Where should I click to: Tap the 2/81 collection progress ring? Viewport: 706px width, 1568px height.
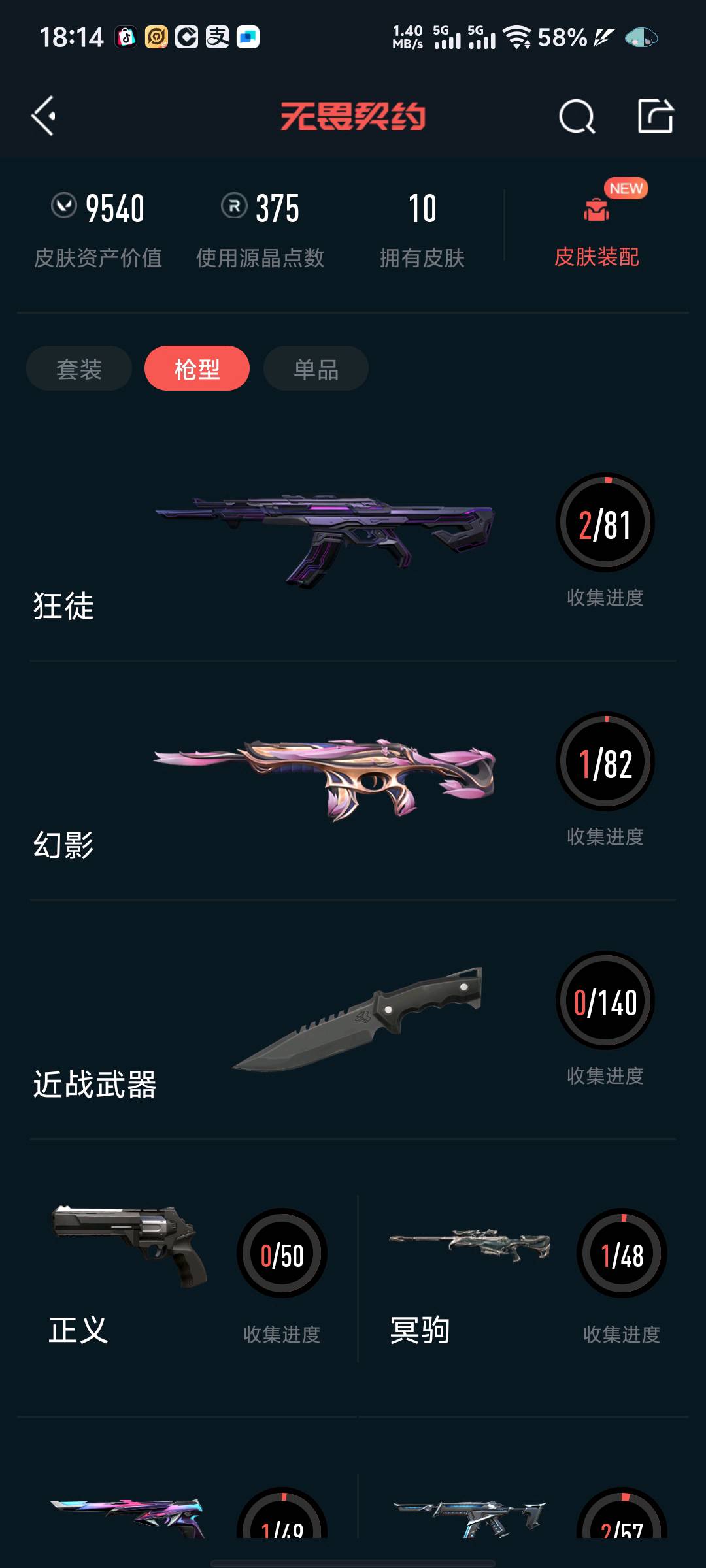[605, 523]
